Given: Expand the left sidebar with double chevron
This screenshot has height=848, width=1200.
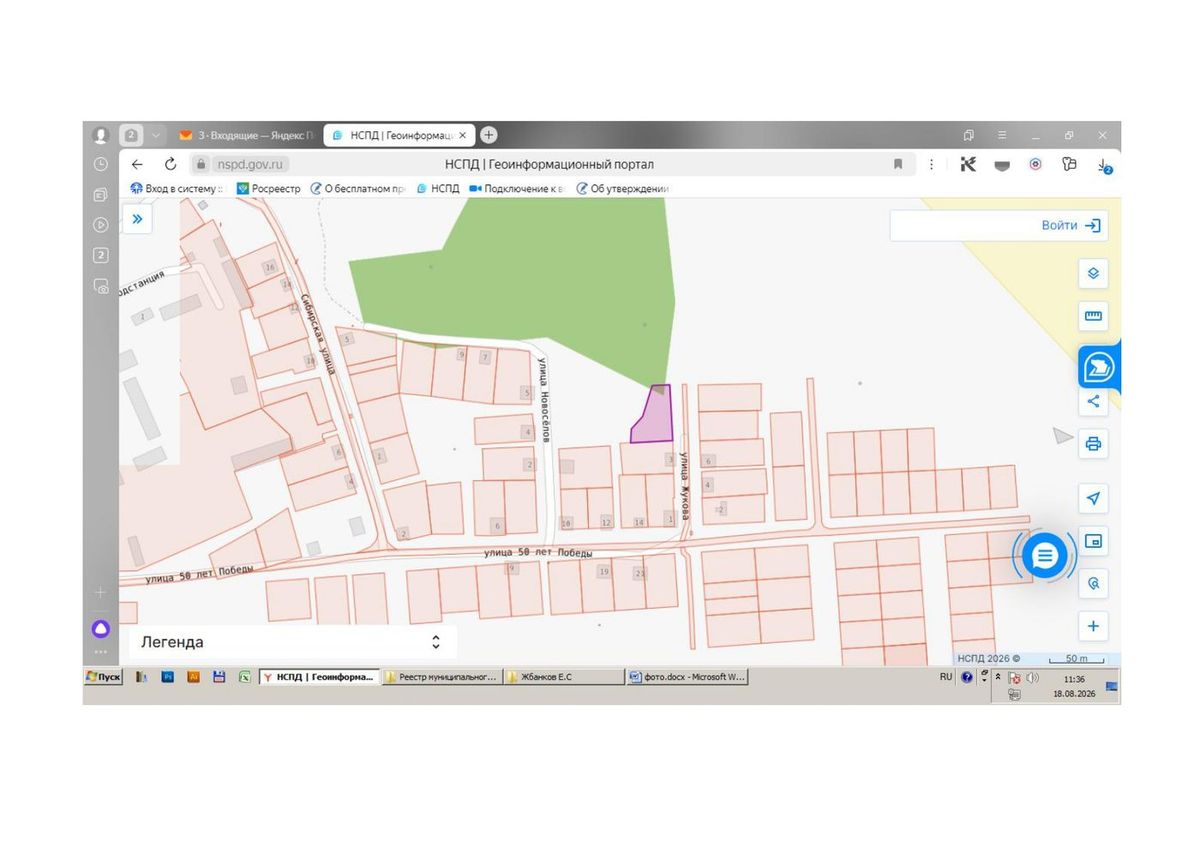Looking at the screenshot, I should (137, 218).
